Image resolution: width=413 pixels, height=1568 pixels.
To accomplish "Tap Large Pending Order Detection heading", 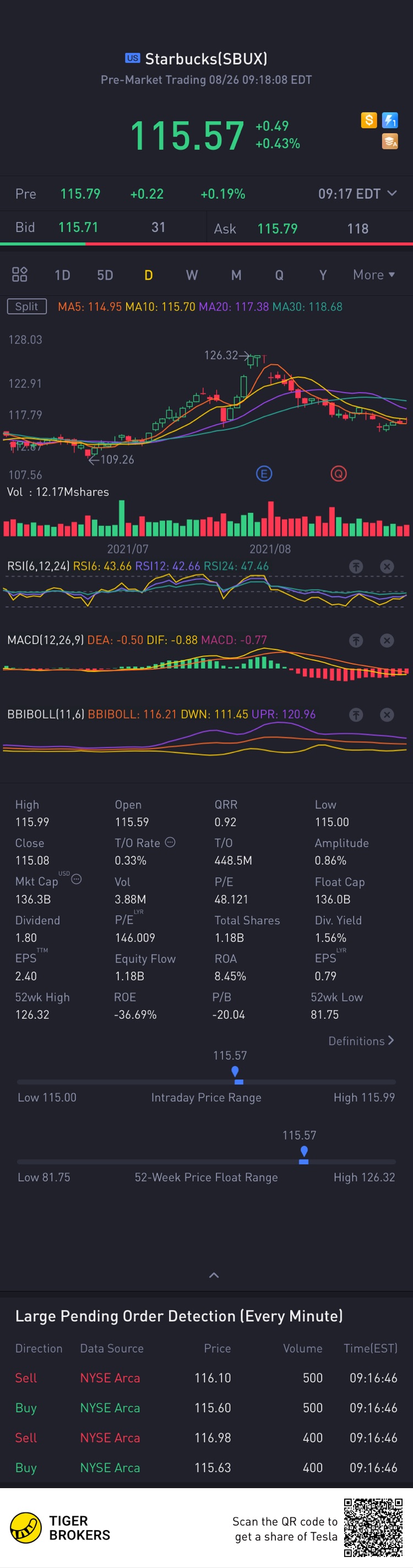I will [x=179, y=1316].
